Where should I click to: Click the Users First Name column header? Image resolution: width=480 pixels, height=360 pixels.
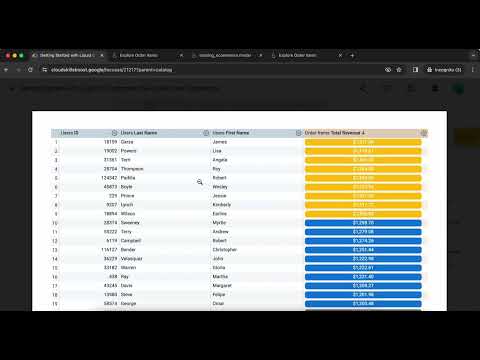231,133
